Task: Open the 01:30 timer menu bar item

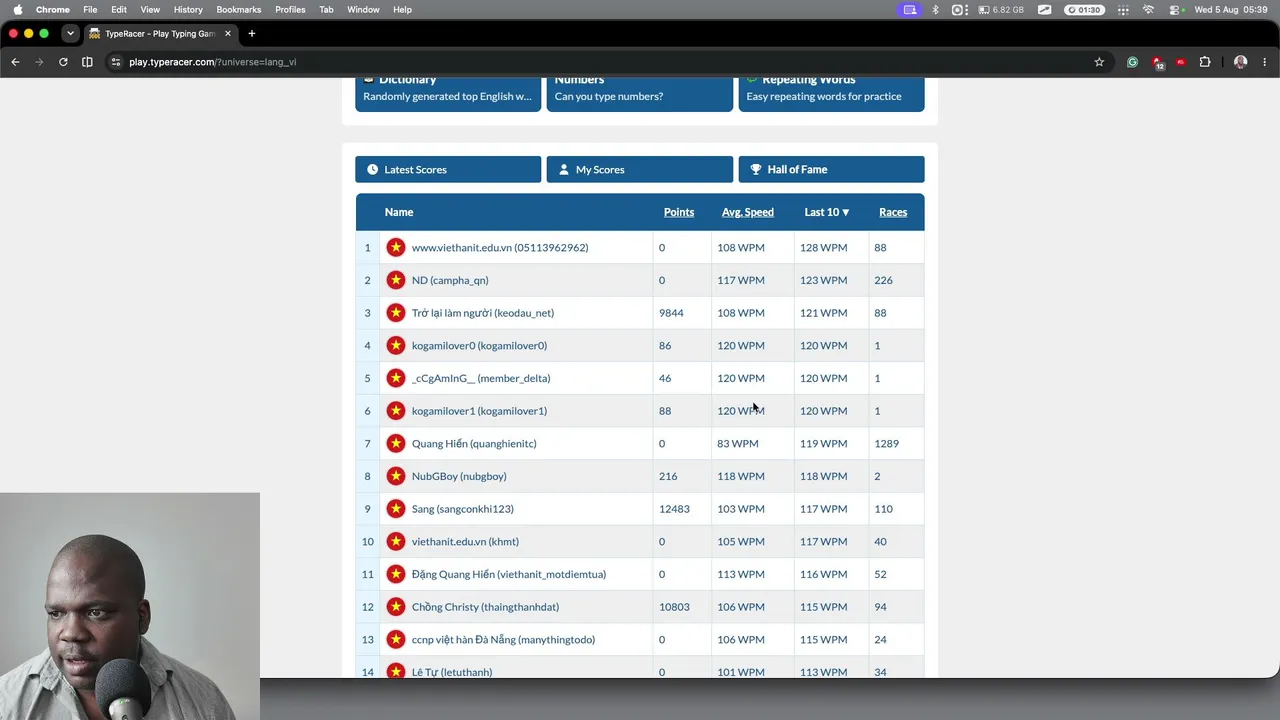Action: [1083, 9]
